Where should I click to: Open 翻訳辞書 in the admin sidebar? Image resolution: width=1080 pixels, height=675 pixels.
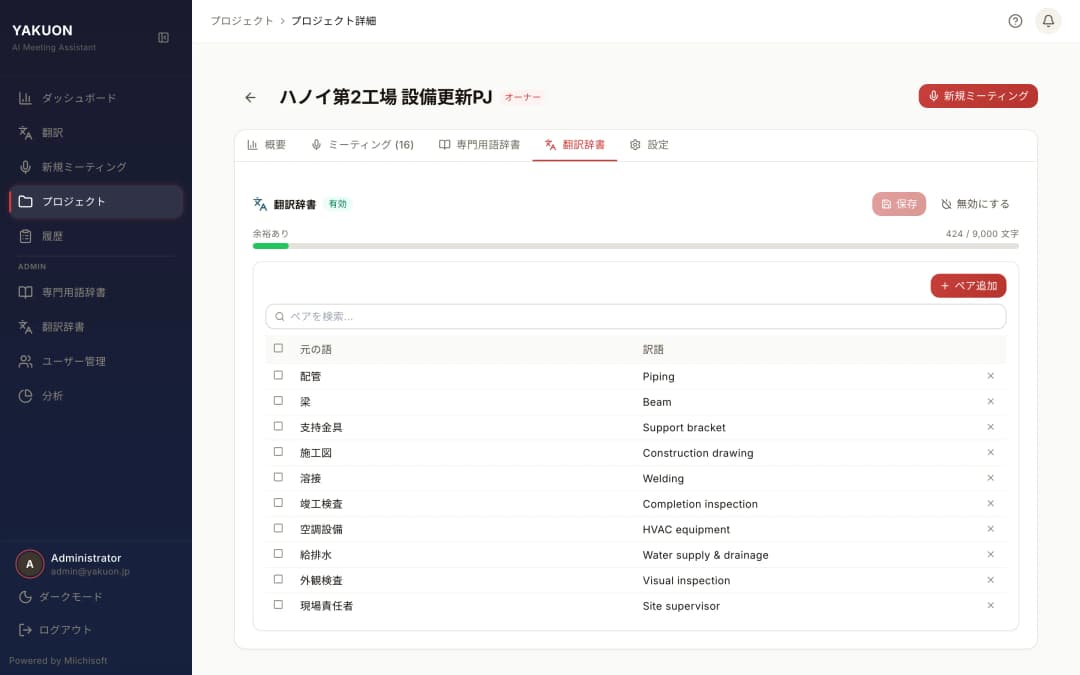point(96,326)
